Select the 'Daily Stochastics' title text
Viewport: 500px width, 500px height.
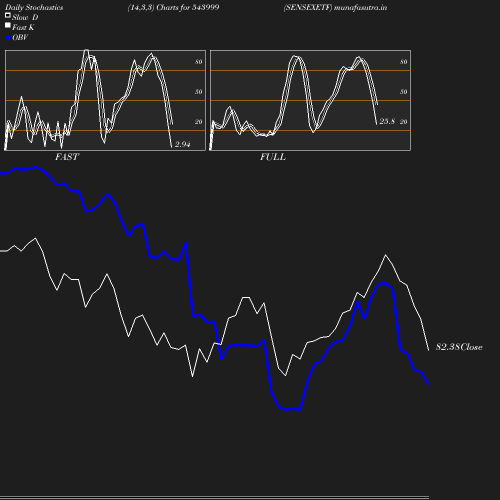click(34, 8)
